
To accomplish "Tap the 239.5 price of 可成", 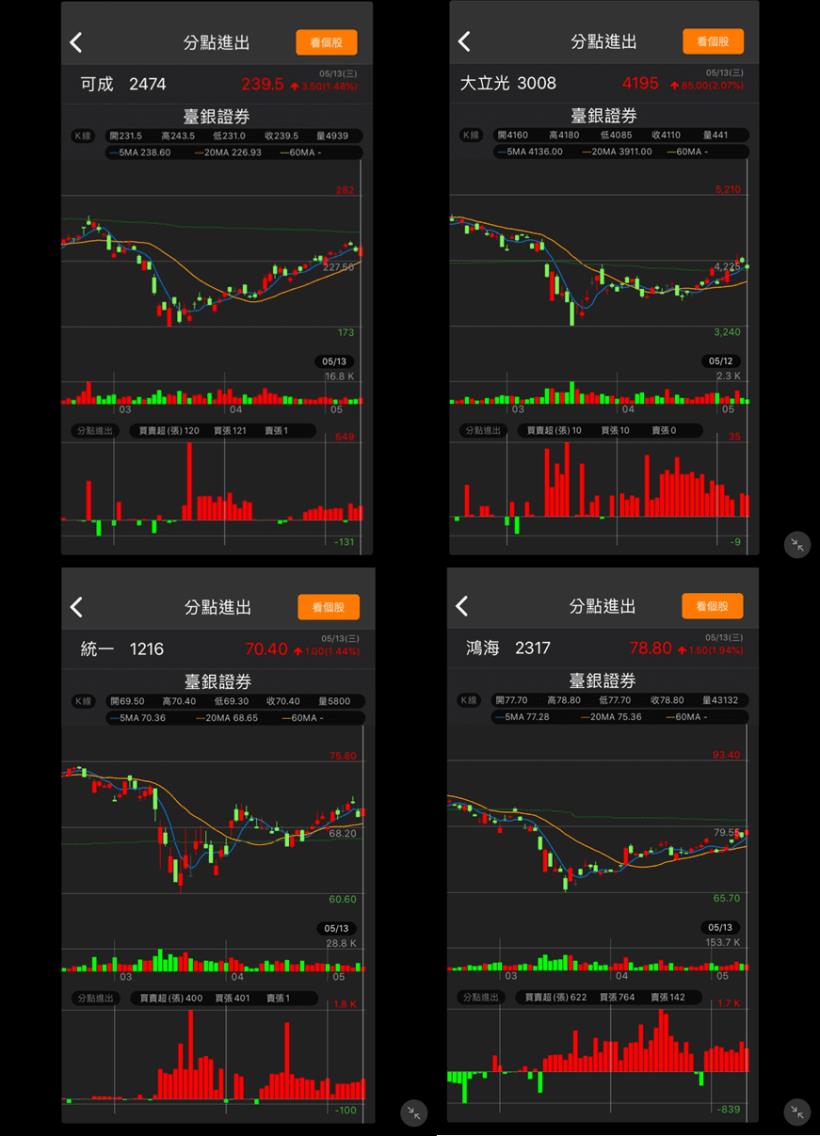I will (x=262, y=84).
